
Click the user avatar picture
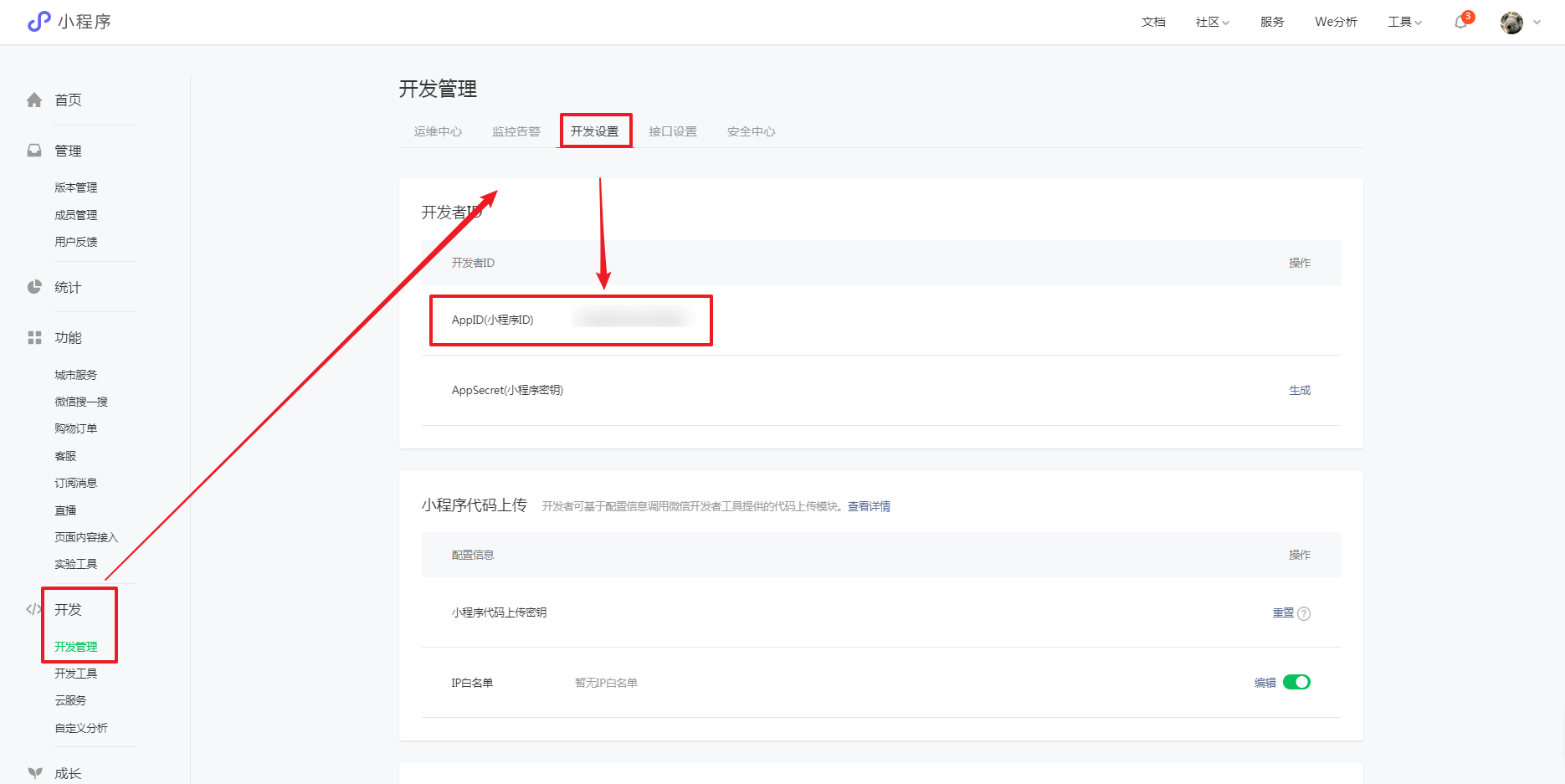pos(1511,23)
